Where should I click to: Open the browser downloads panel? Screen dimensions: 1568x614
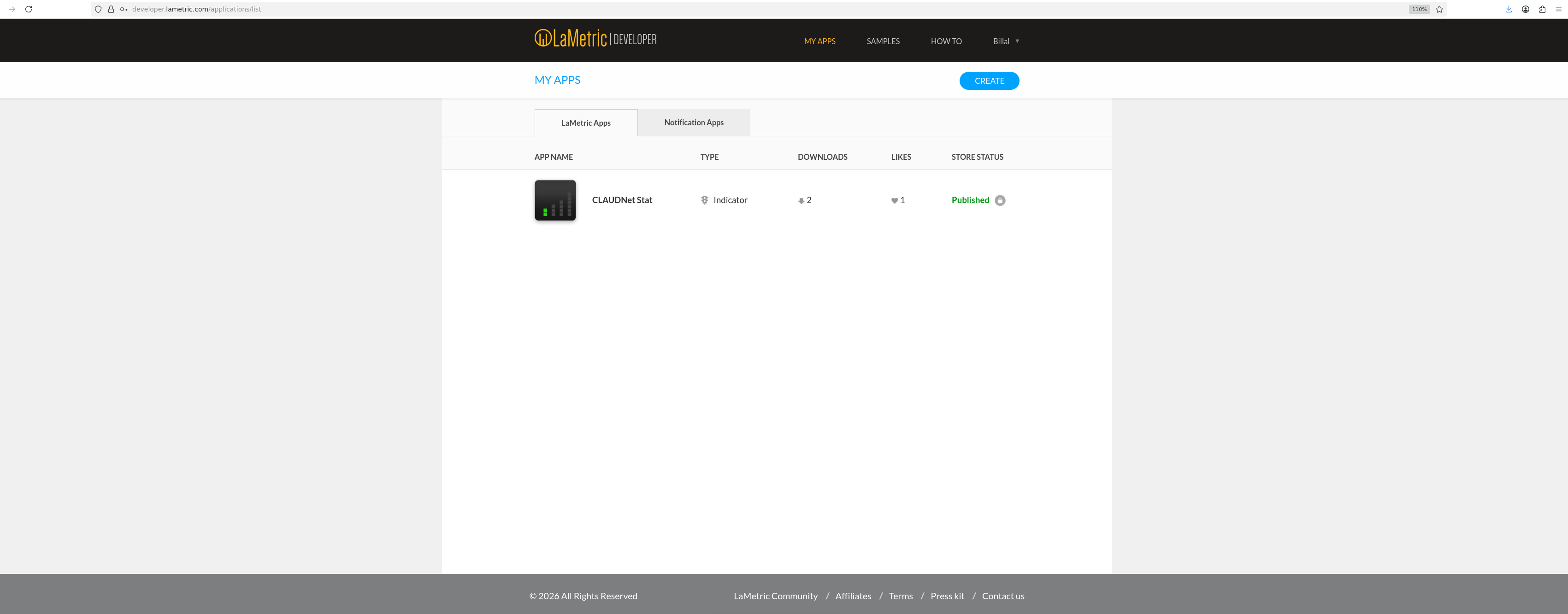pos(1509,9)
